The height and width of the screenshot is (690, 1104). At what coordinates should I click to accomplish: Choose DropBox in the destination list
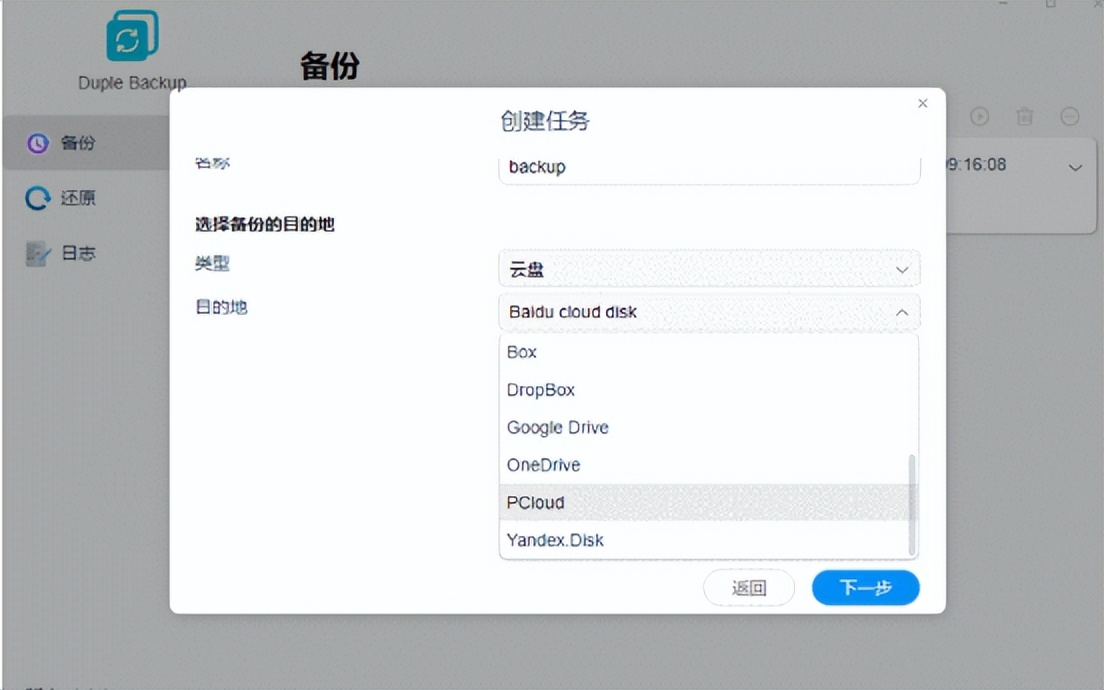(540, 389)
